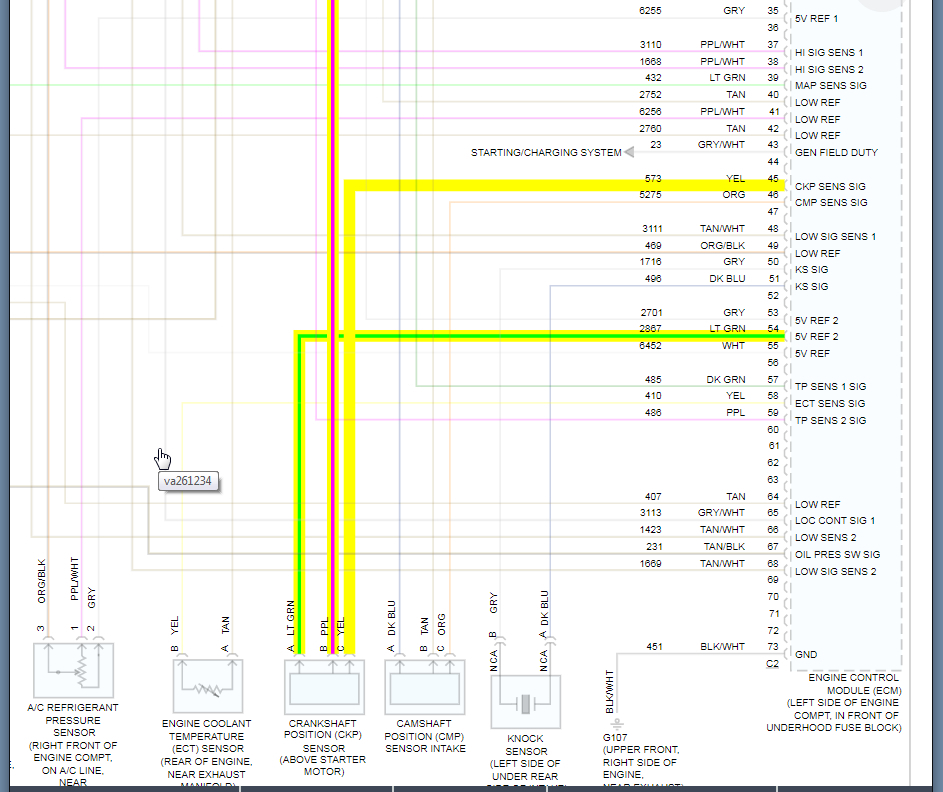
Task: Click the TAN/BLK wire color at pin 67
Action: (724, 547)
